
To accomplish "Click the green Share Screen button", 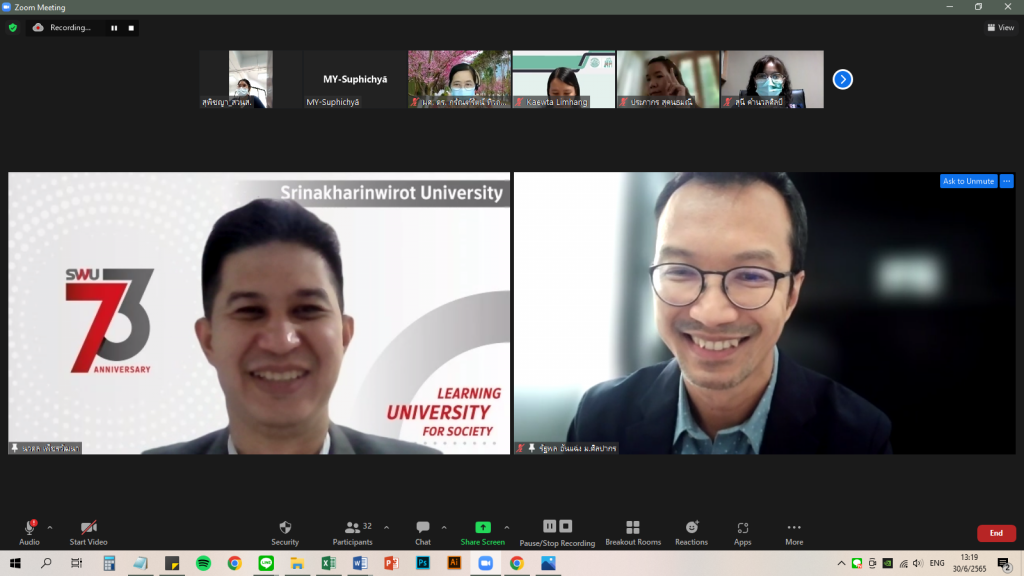I will [483, 532].
